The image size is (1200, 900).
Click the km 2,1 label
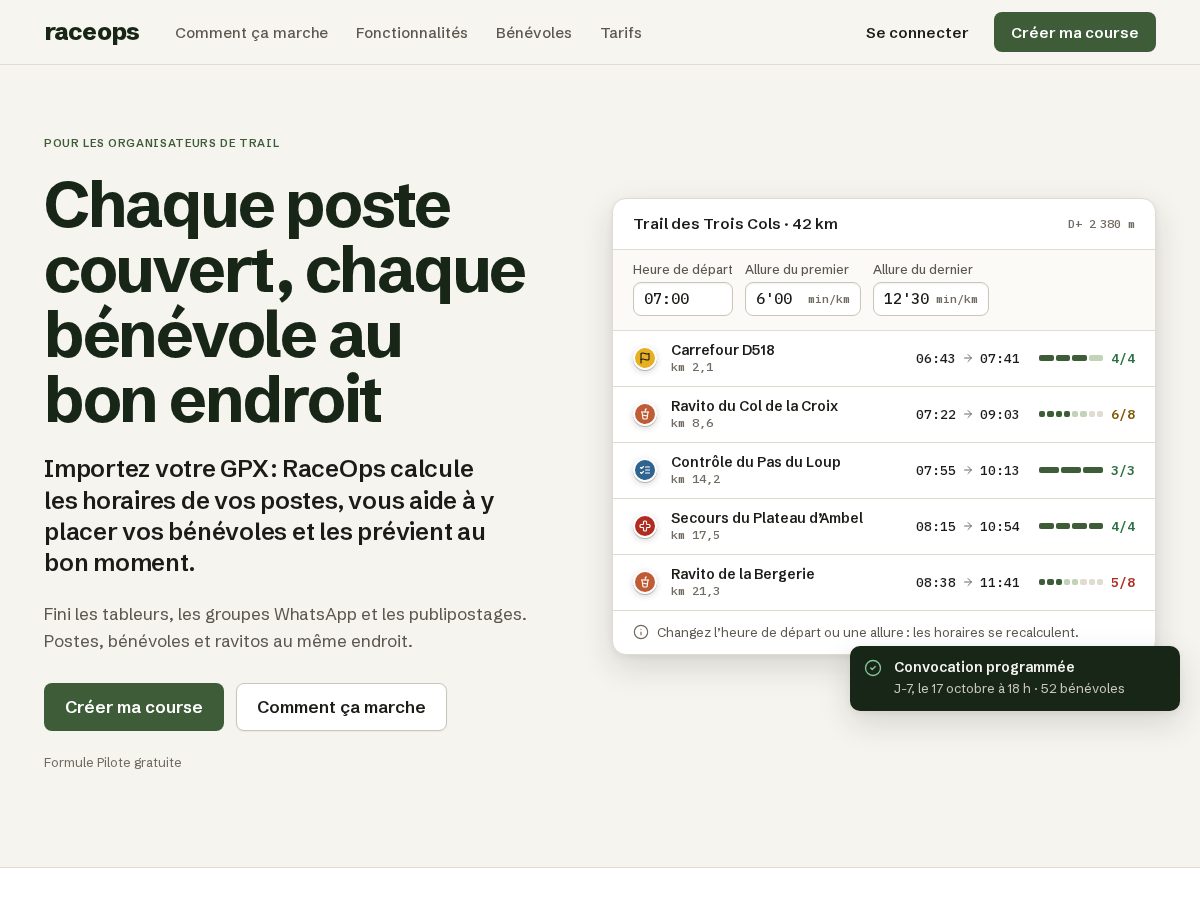(692, 367)
